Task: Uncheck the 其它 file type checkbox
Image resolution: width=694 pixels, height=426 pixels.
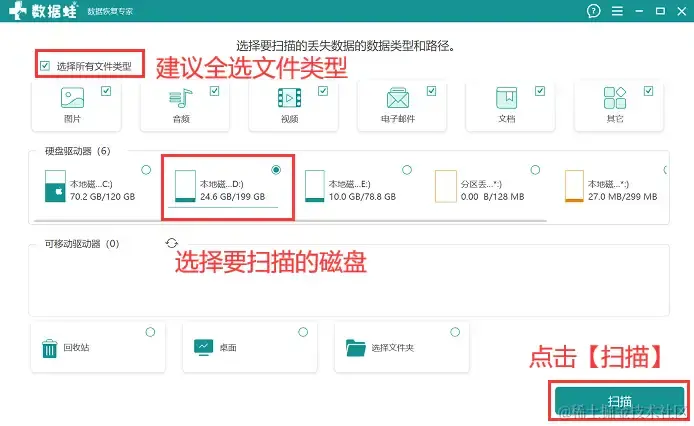Action: tap(648, 91)
